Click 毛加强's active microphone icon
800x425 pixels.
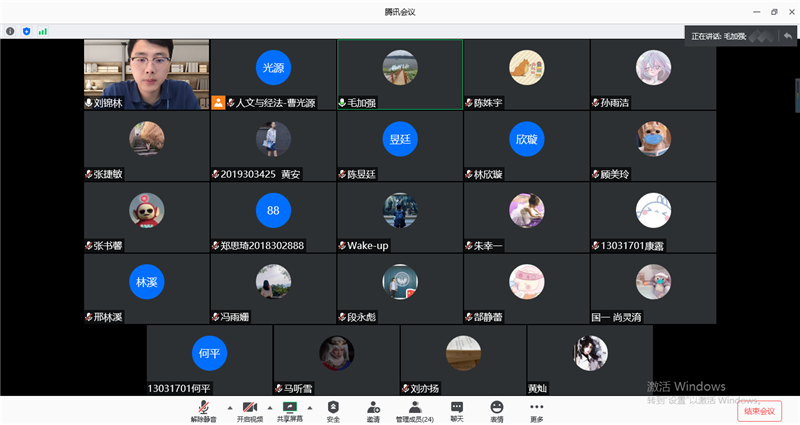[x=342, y=103]
